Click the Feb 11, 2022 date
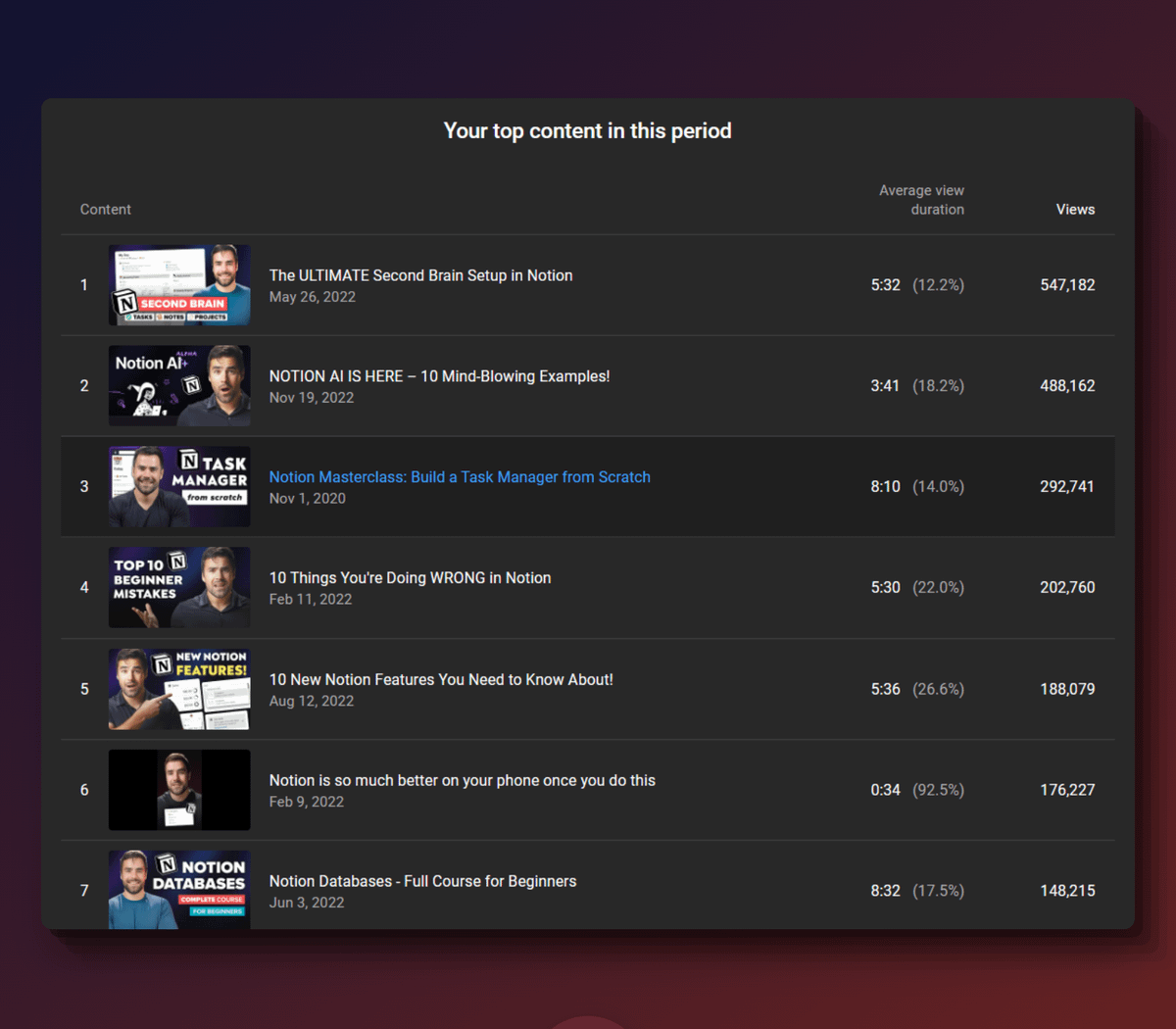Viewport: 1176px width, 1029px height. 311,600
